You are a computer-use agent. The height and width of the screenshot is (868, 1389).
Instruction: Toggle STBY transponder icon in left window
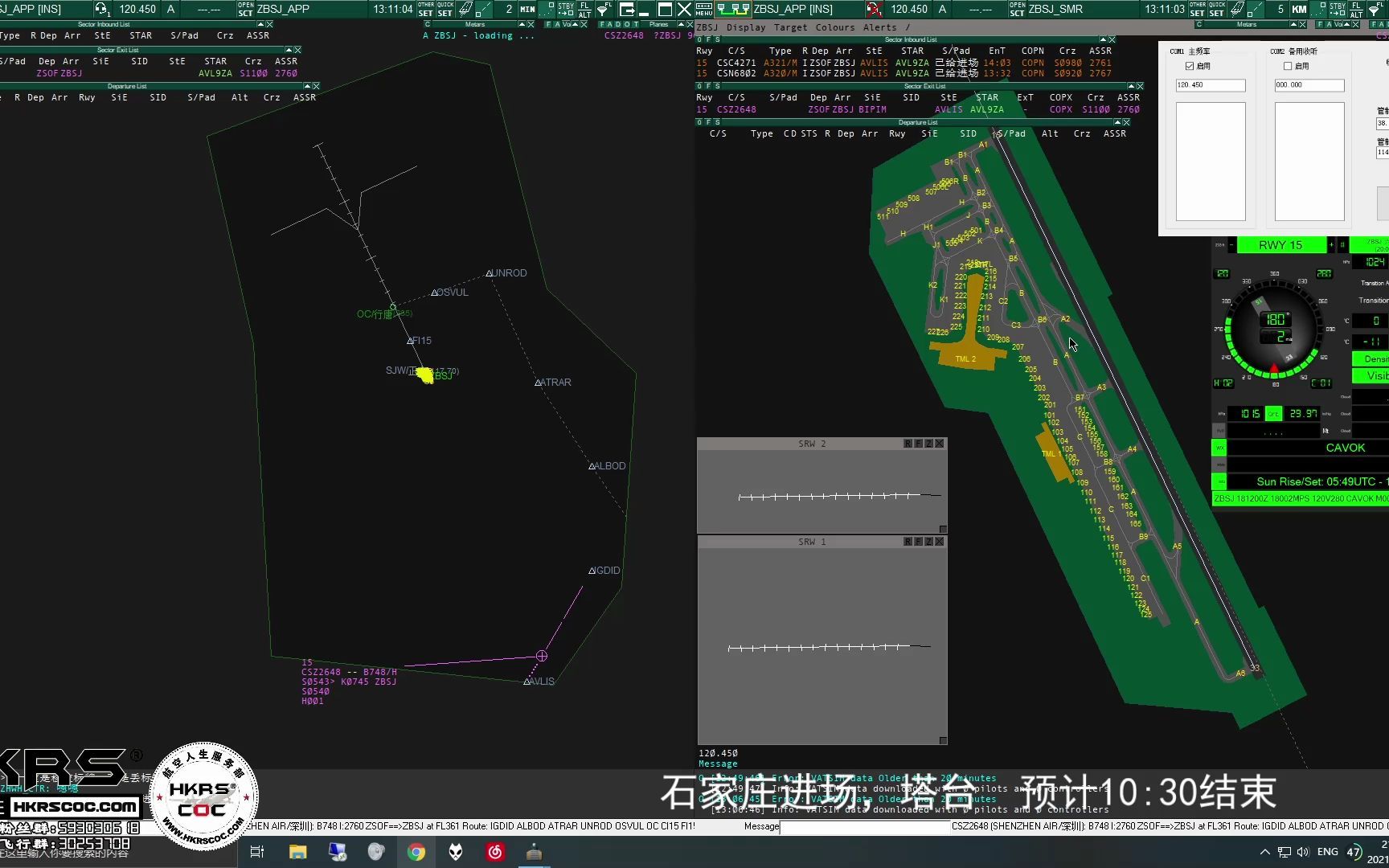coord(566,9)
